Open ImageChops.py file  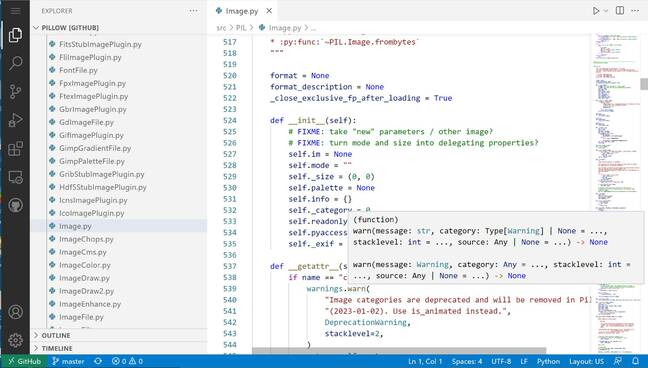pyautogui.click(x=86, y=239)
